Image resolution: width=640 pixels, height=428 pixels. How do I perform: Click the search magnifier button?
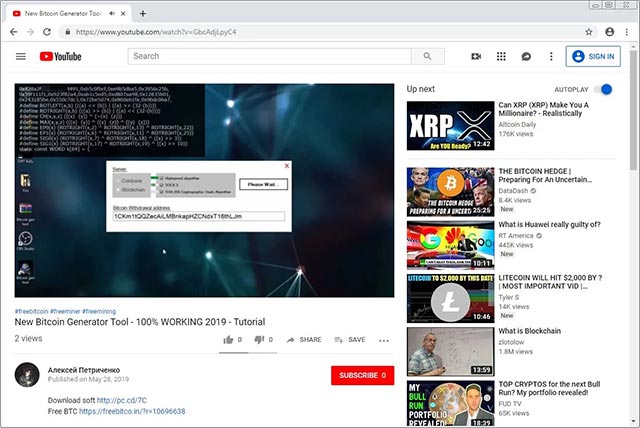[x=427, y=56]
